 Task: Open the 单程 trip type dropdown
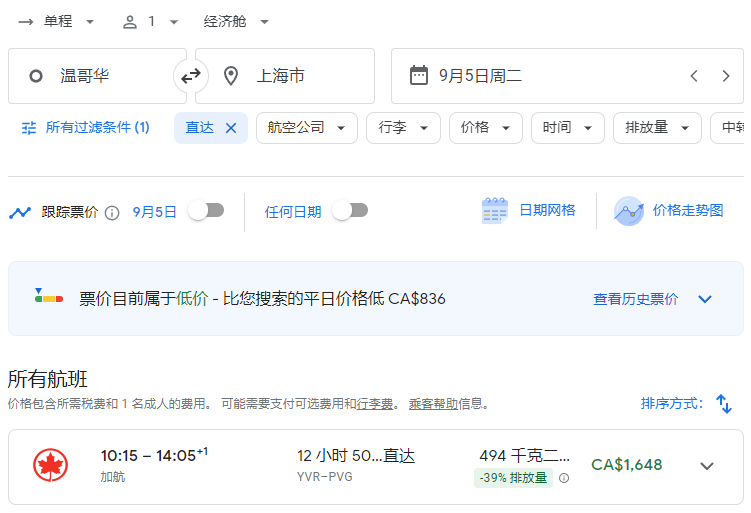pyautogui.click(x=57, y=21)
